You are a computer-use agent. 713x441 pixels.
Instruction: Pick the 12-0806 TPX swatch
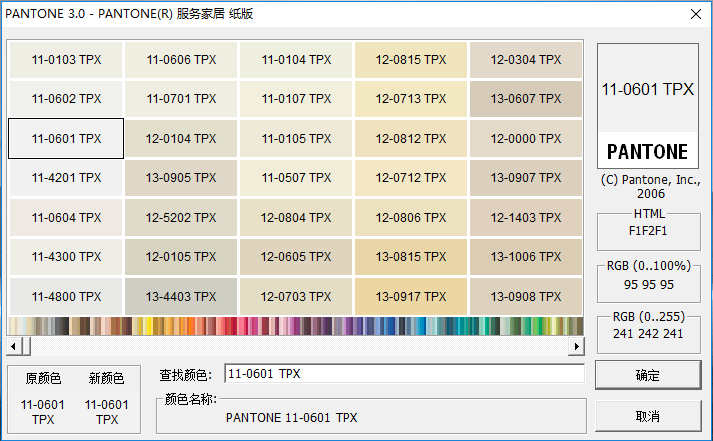click(411, 217)
